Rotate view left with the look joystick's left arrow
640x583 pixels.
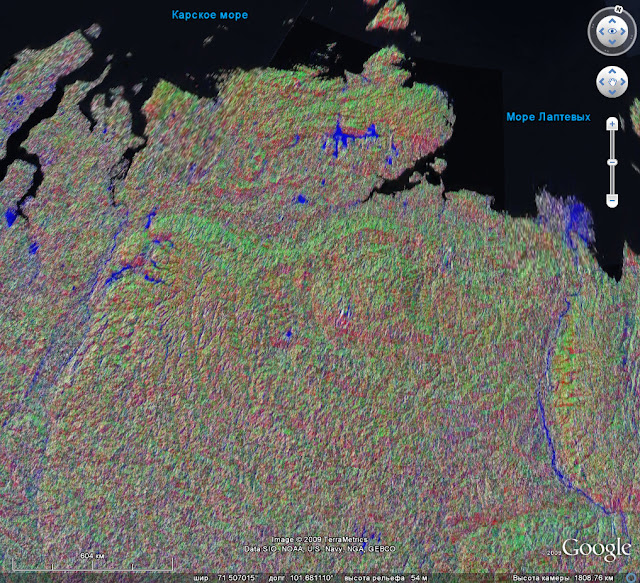(x=601, y=31)
